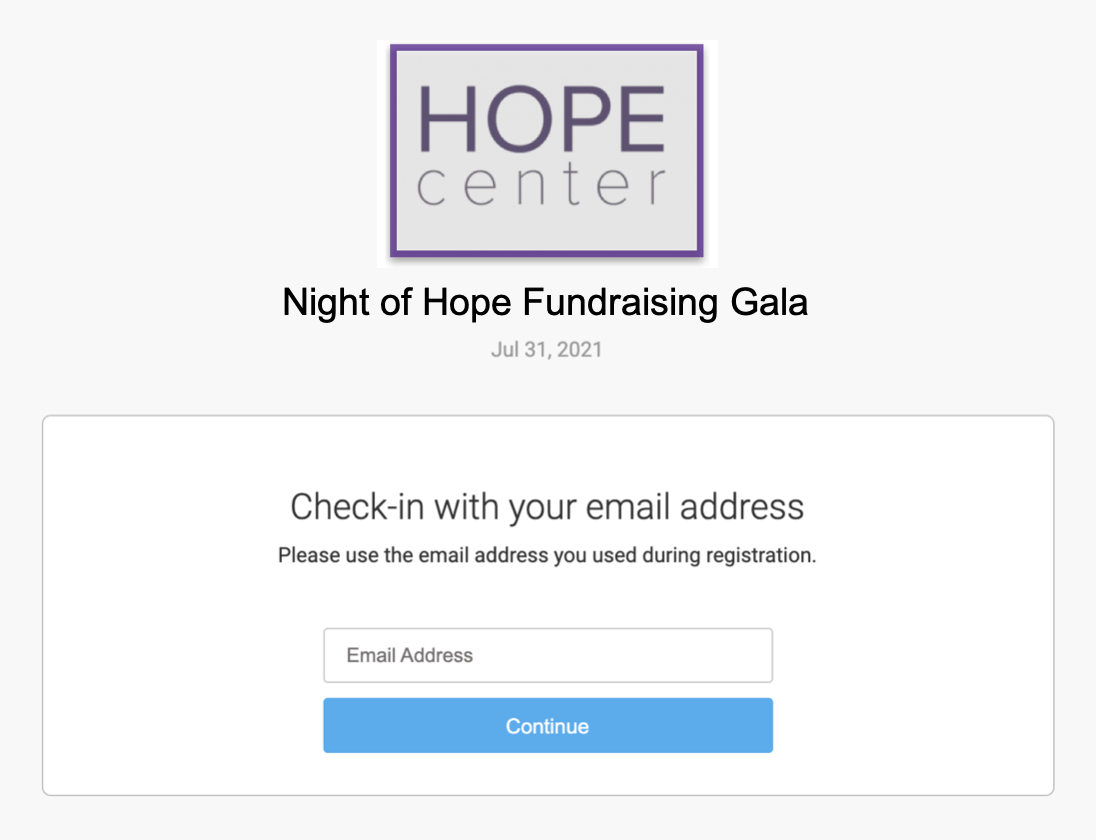
Task: Click the left edge of the Continue button
Action: pyautogui.click(x=333, y=726)
